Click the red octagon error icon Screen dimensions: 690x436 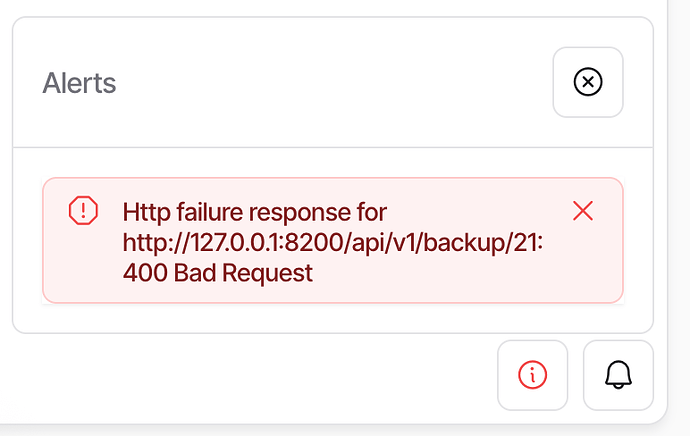pos(83,210)
